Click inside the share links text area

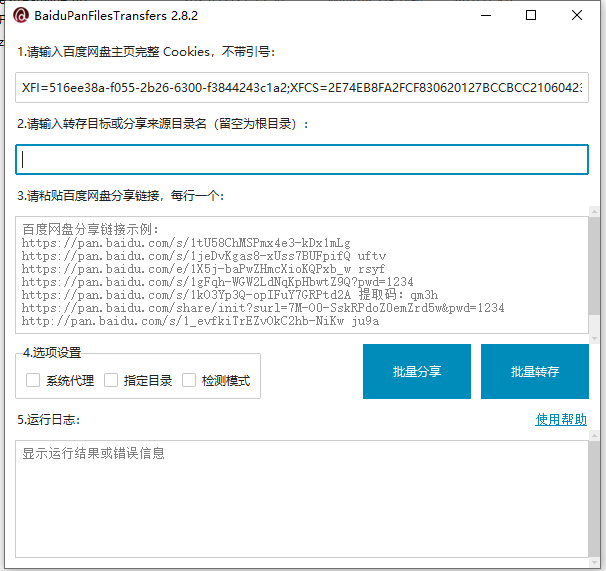click(x=300, y=275)
